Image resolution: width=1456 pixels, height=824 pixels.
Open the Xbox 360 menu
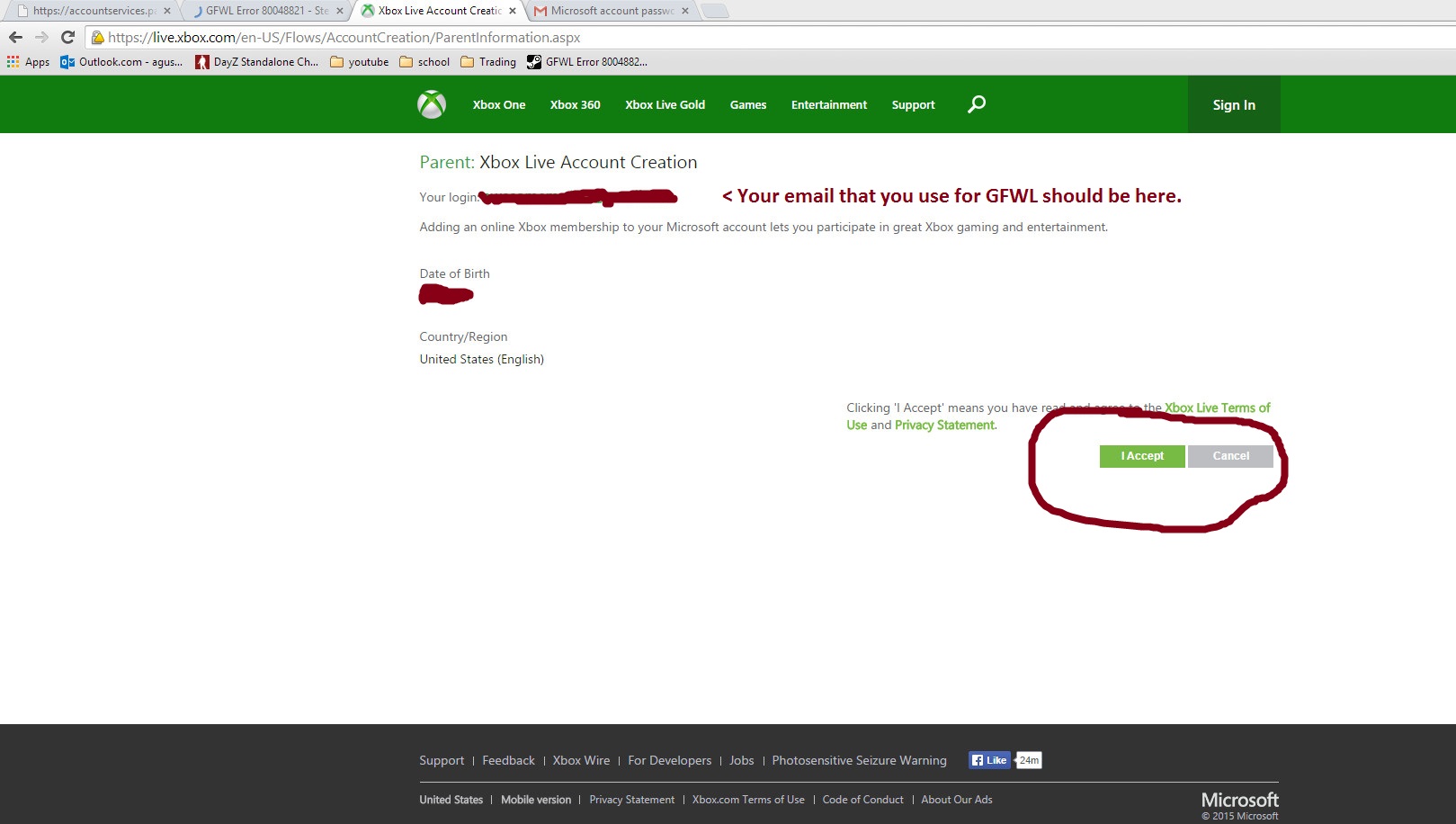pyautogui.click(x=576, y=104)
